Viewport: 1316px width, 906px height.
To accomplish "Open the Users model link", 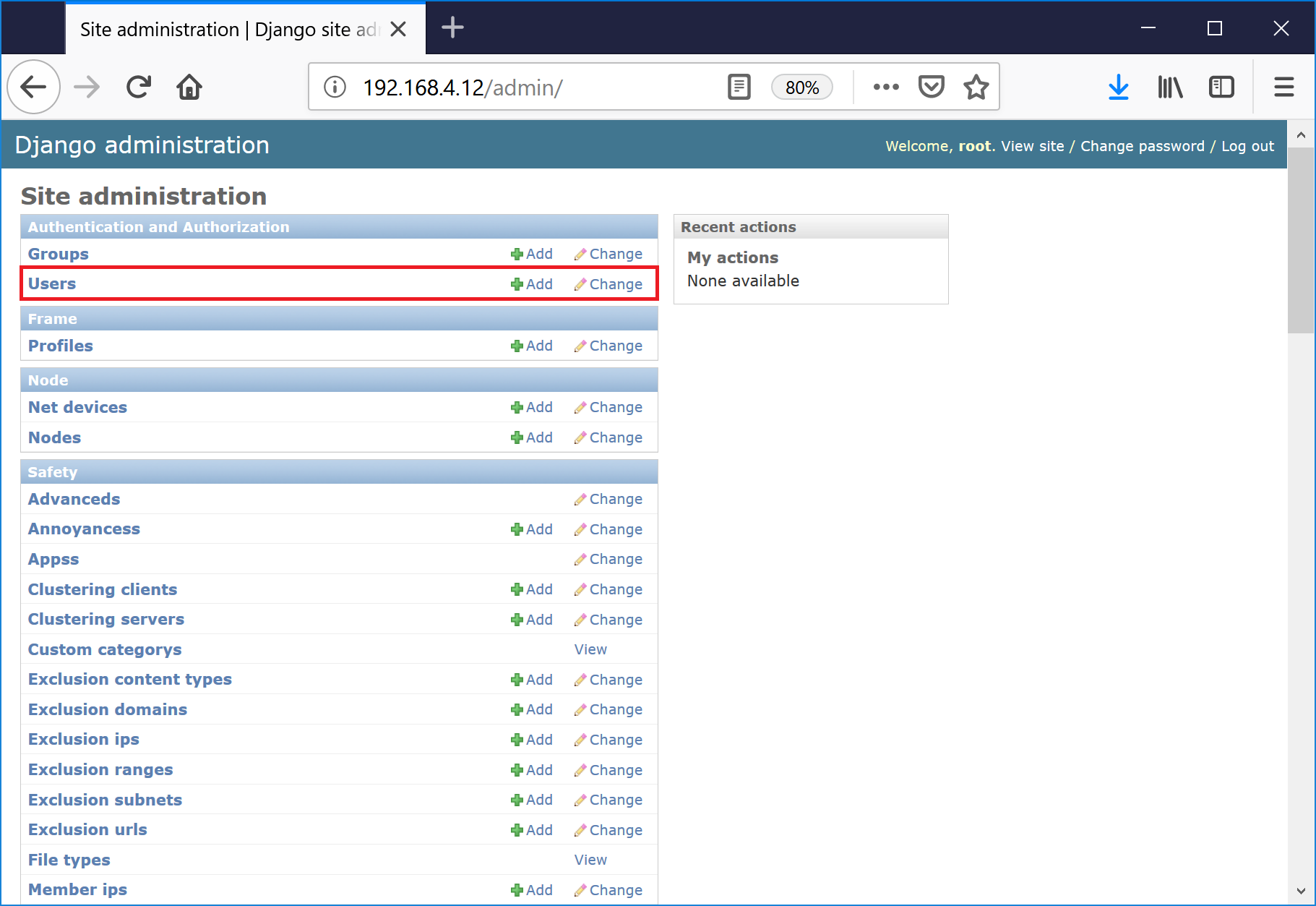I will point(51,283).
